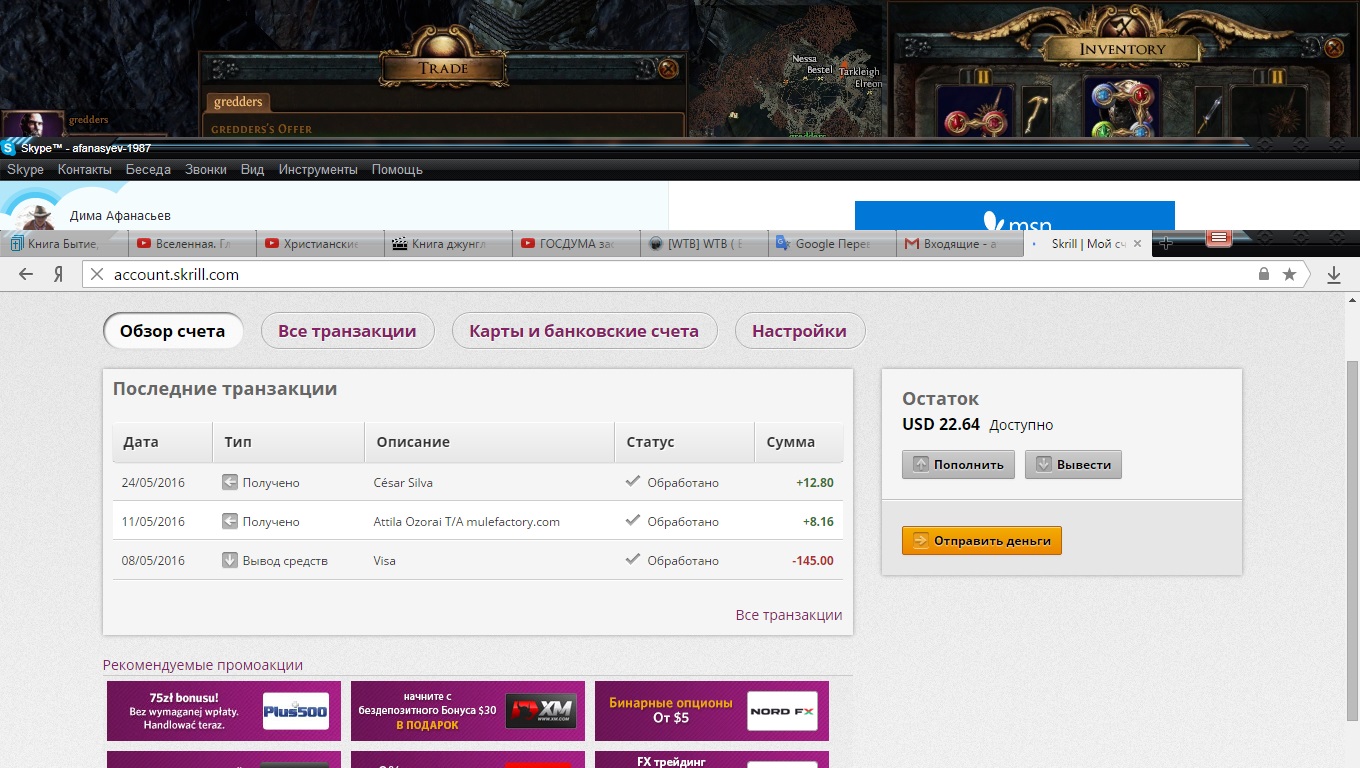This screenshot has height=768, width=1360.
Task: Click received-arrow icon for César Silva row
Action: pos(229,482)
